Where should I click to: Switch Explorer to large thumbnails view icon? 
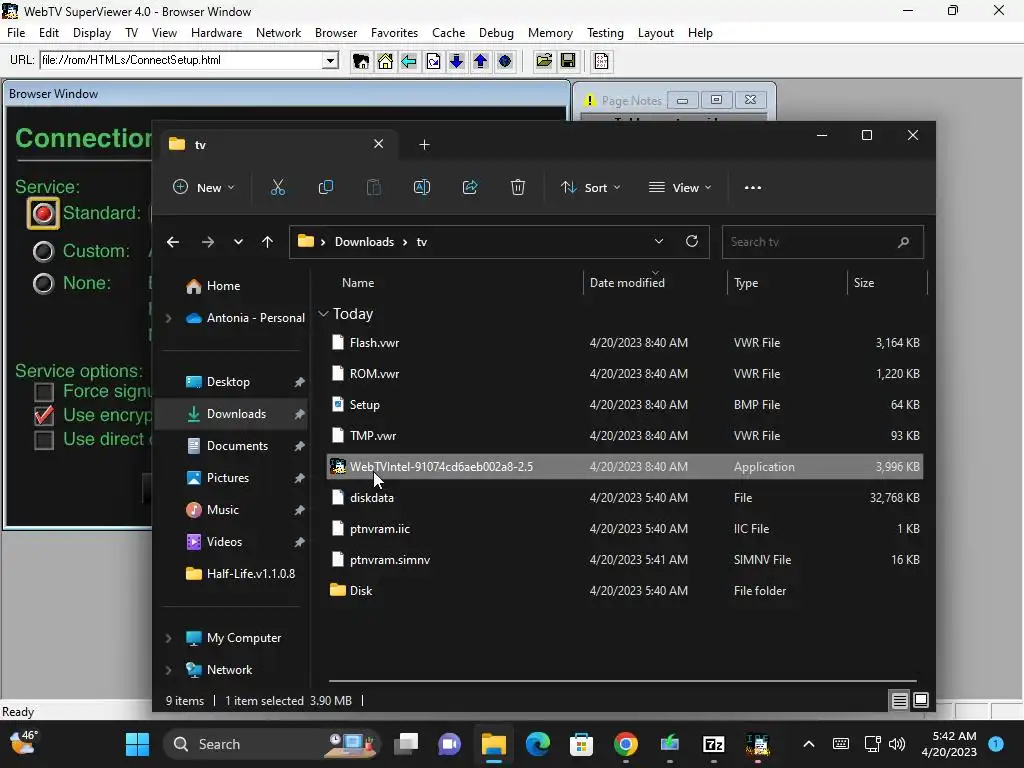(921, 701)
